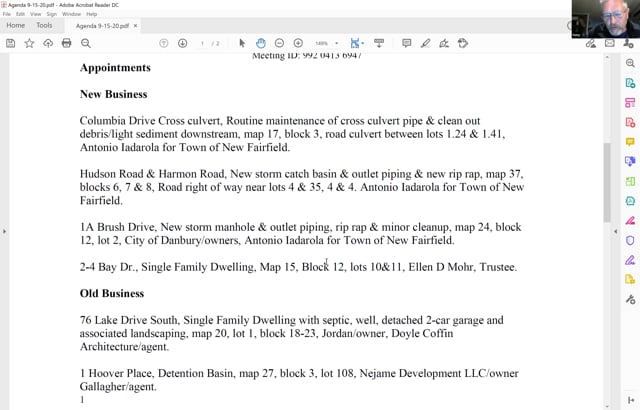
Task: Open the find text magnifier in toolbar
Action: [85, 43]
